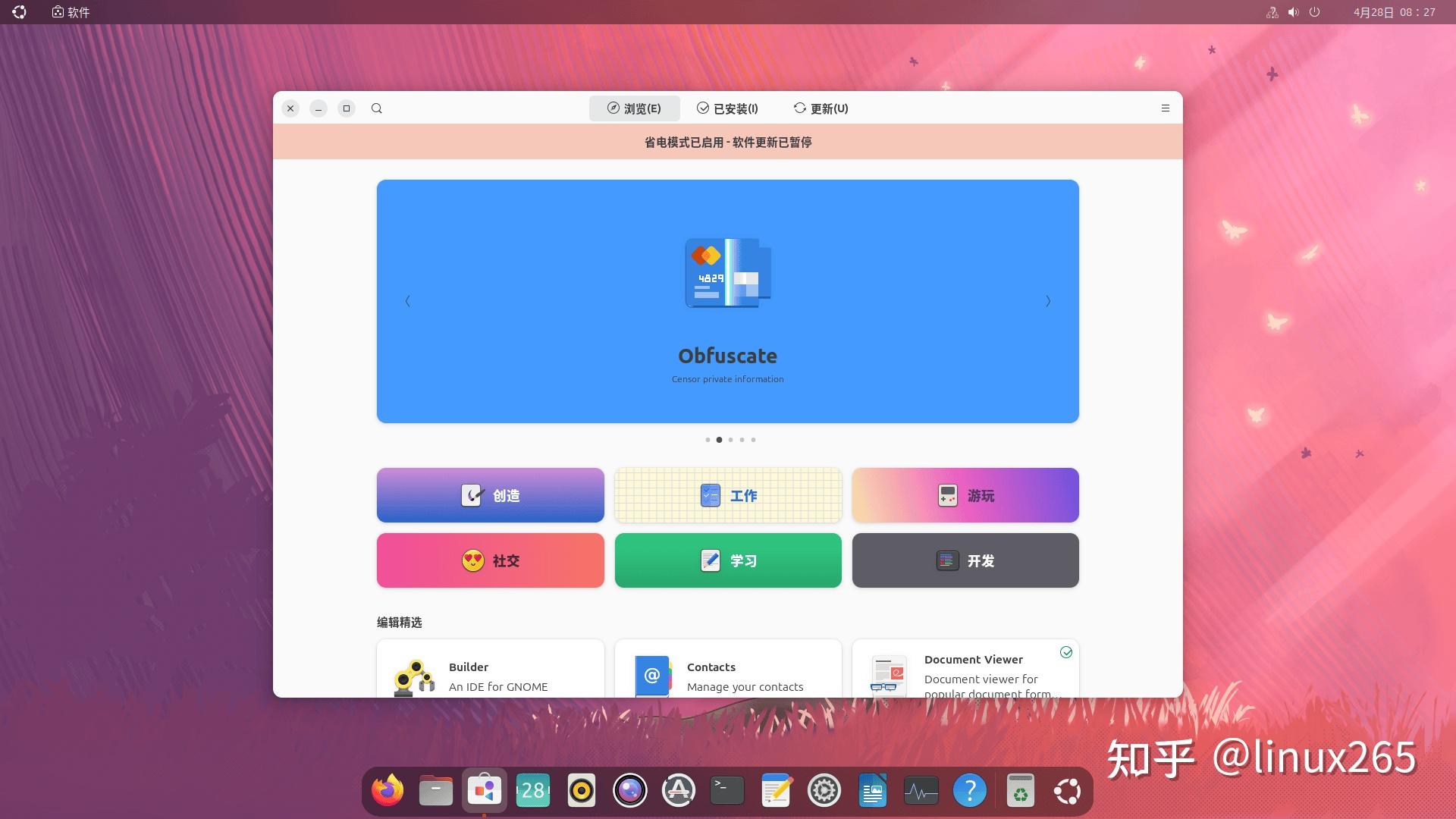Click the power status icon in top bar
1456x819 pixels.
(1315, 12)
